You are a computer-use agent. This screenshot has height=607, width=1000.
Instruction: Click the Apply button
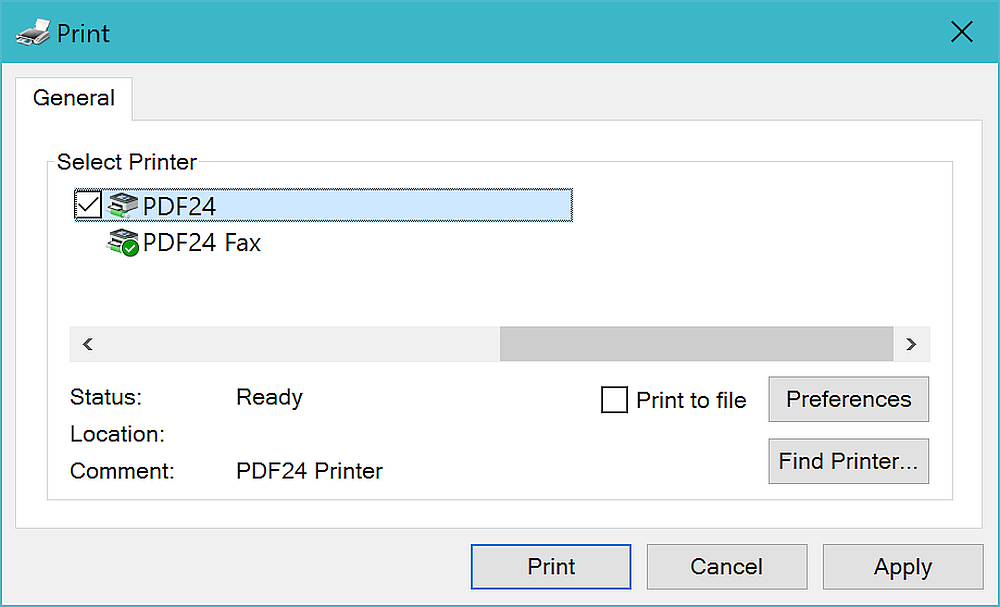point(903,566)
